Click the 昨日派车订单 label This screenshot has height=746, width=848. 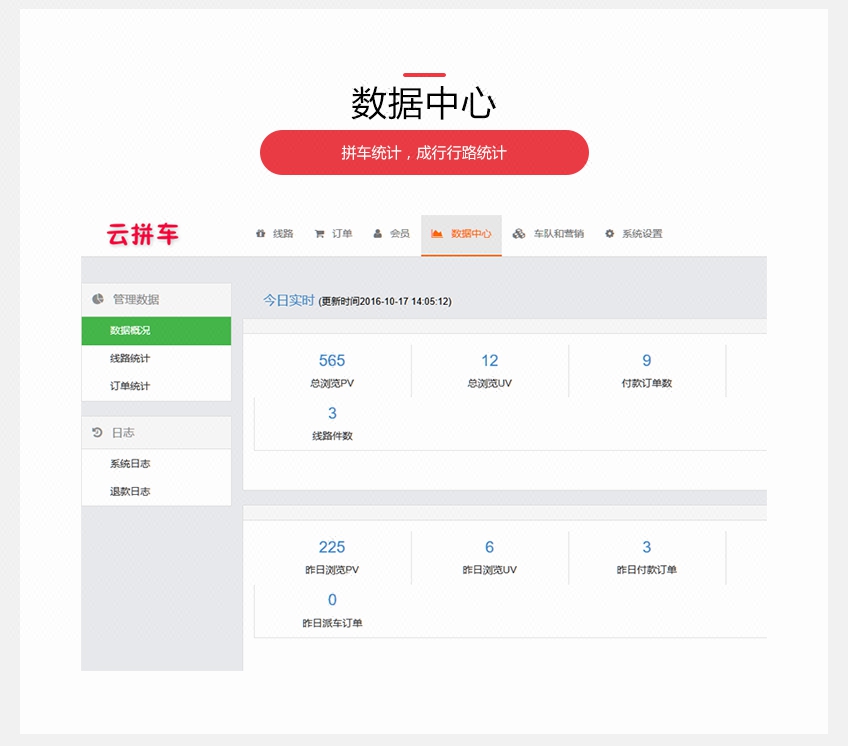(x=332, y=623)
